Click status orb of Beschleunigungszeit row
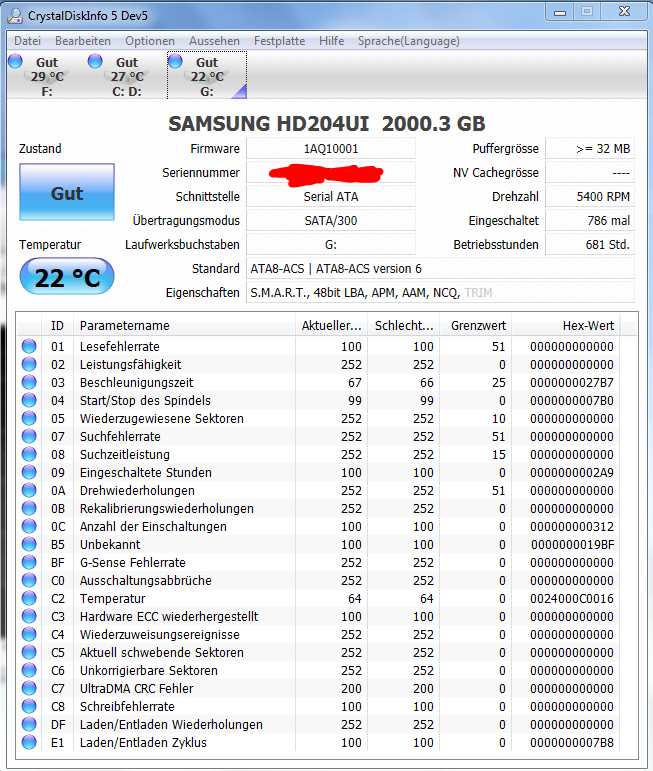This screenshot has height=771, width=653. tap(29, 382)
